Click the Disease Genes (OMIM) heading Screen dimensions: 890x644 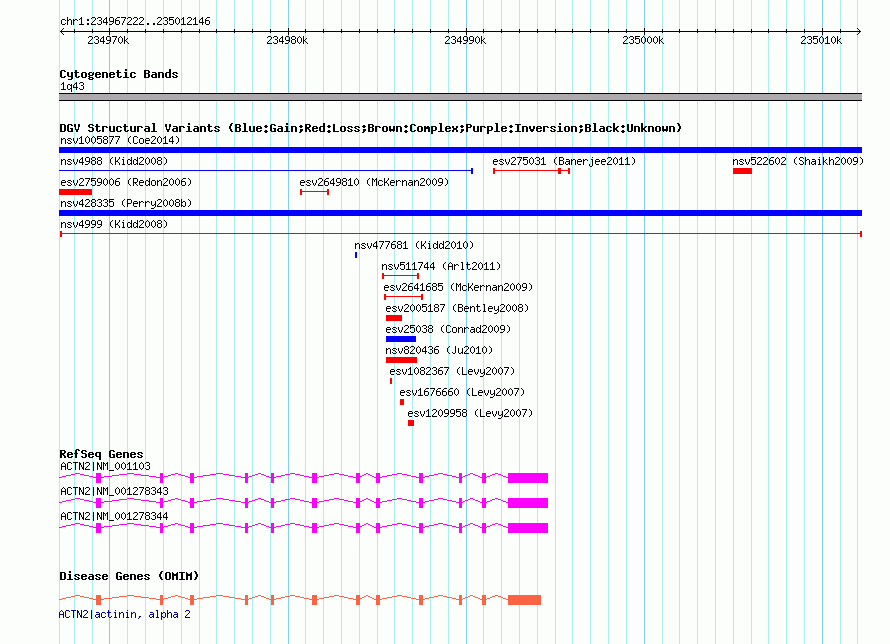[x=129, y=576]
